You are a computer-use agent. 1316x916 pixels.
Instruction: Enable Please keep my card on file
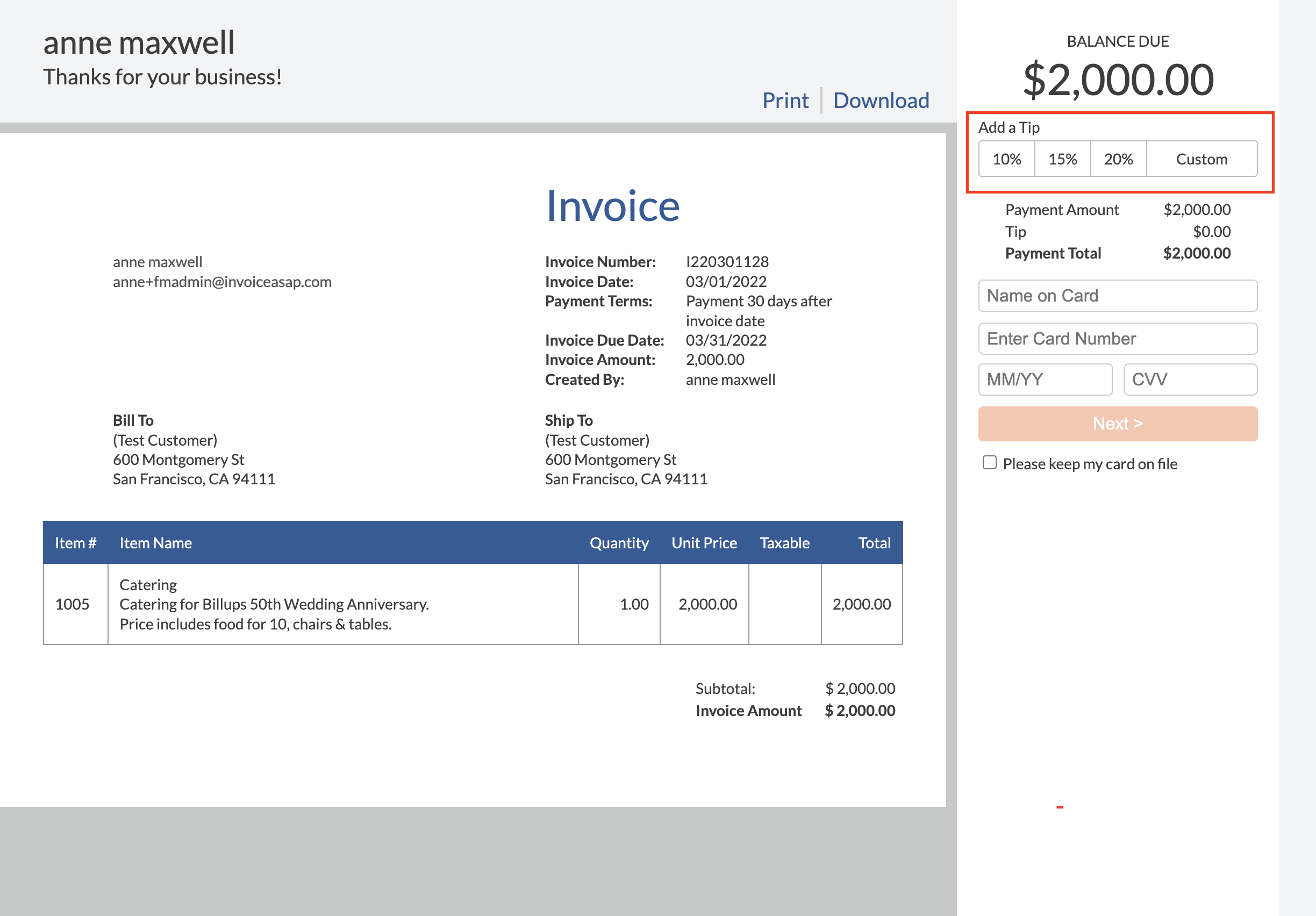point(989,463)
